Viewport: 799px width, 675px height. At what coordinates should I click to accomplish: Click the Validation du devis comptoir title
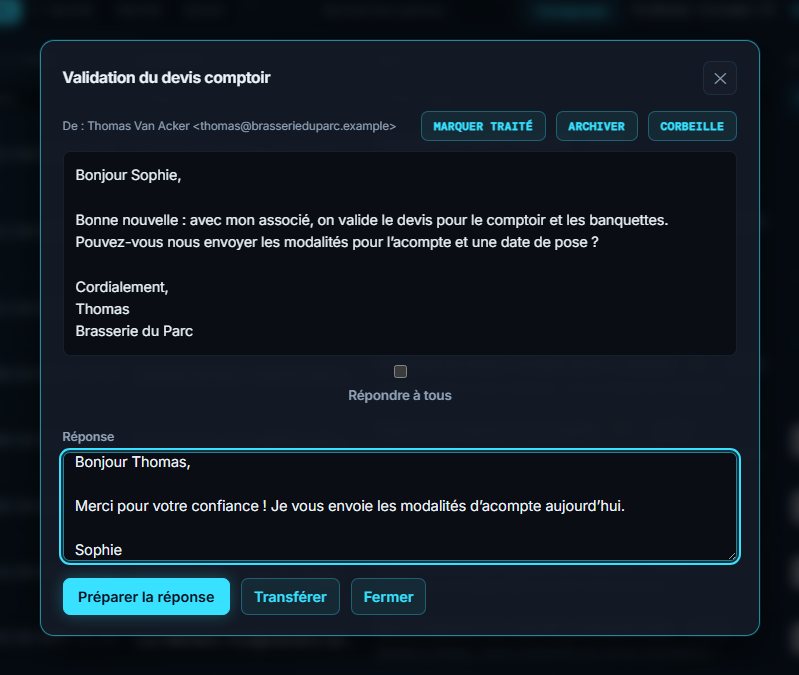[166, 77]
